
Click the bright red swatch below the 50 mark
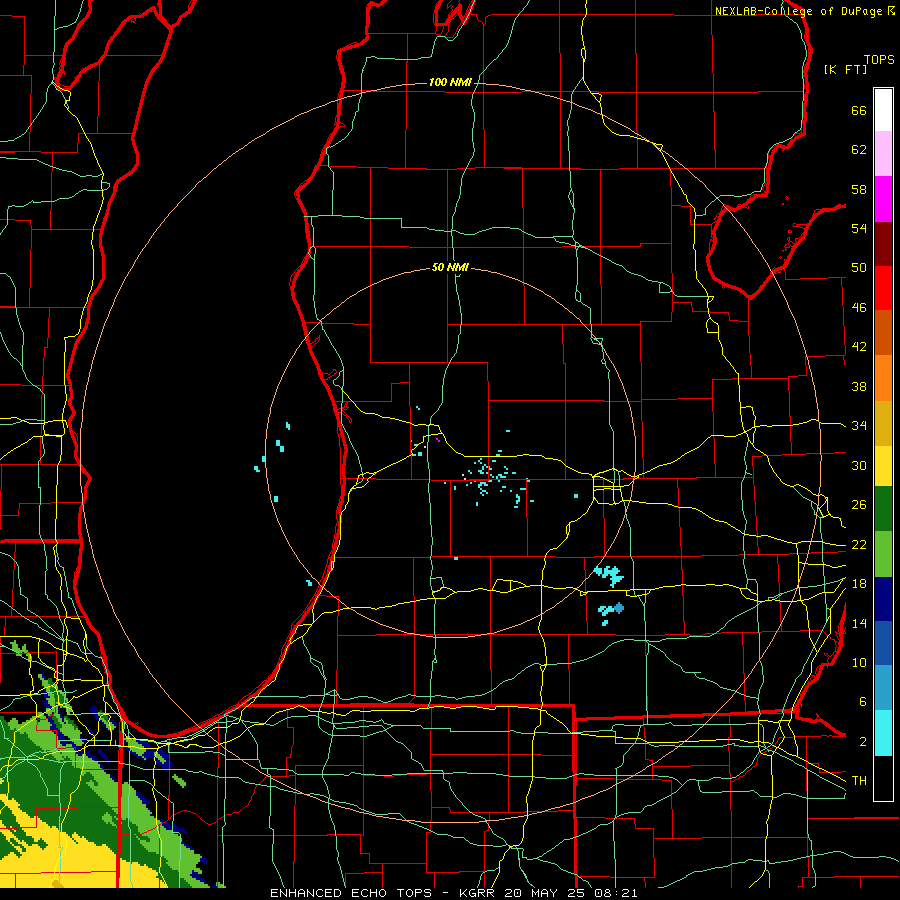[x=883, y=288]
